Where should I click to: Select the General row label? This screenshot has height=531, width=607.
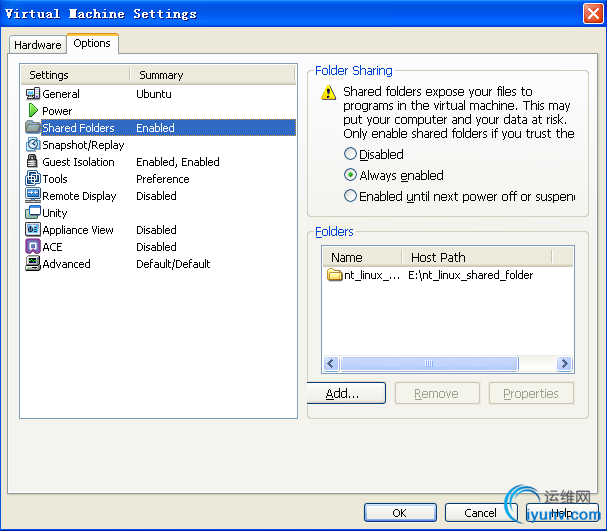pos(61,94)
